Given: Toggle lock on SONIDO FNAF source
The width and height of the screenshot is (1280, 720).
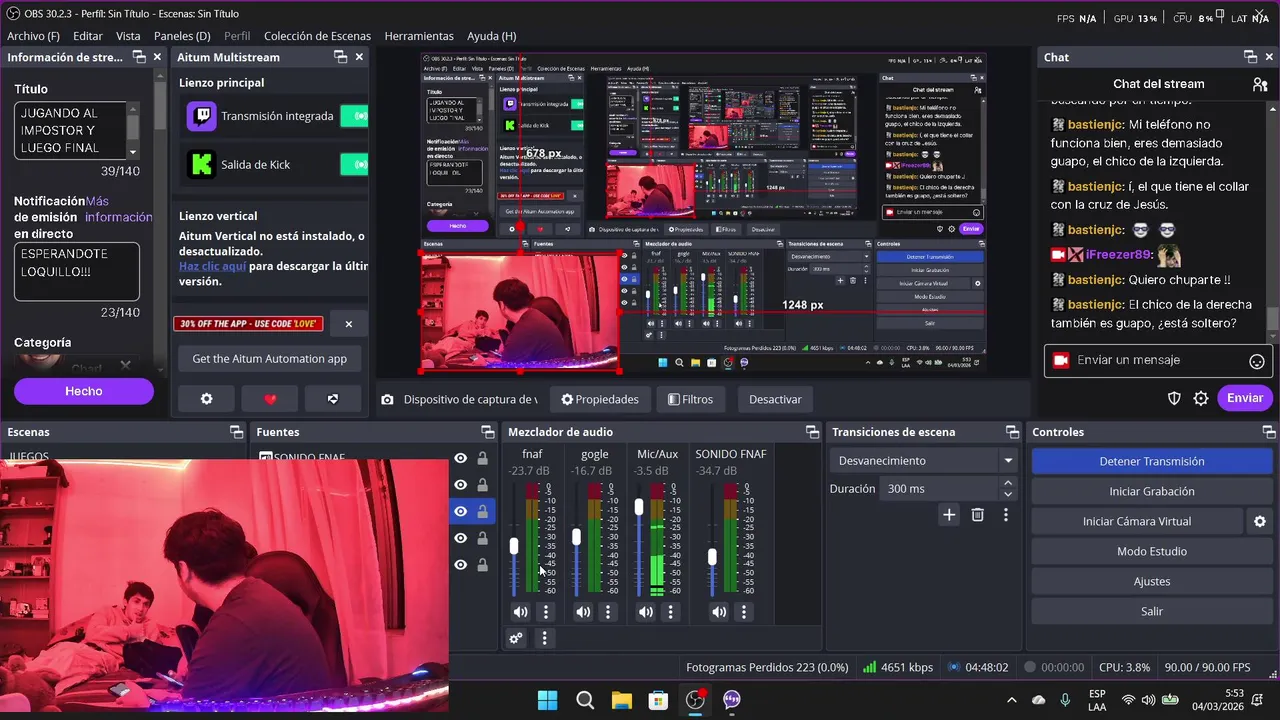Looking at the screenshot, I should 482,458.
